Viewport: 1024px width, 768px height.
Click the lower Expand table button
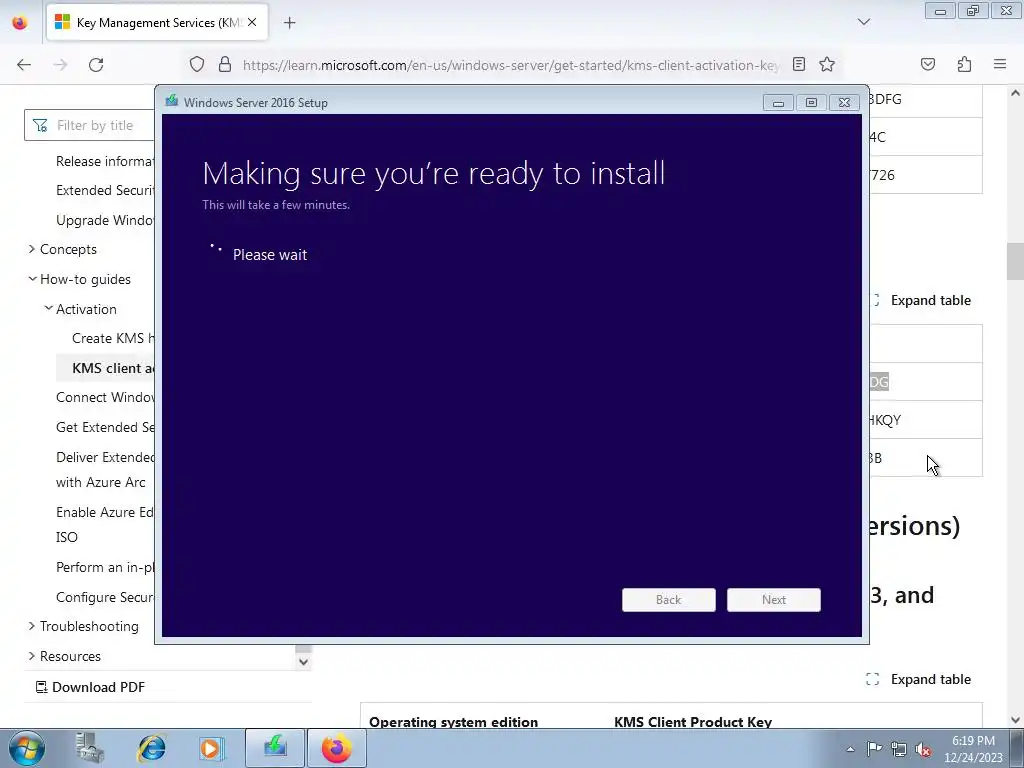(x=918, y=679)
